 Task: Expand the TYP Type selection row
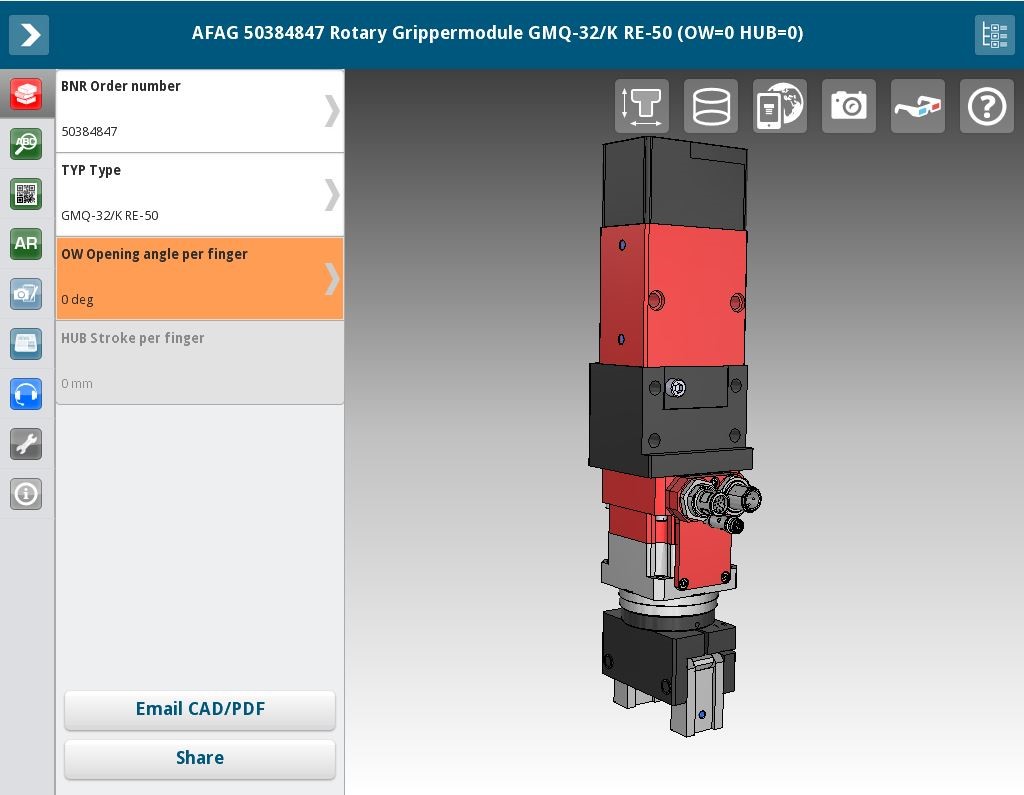coord(200,194)
